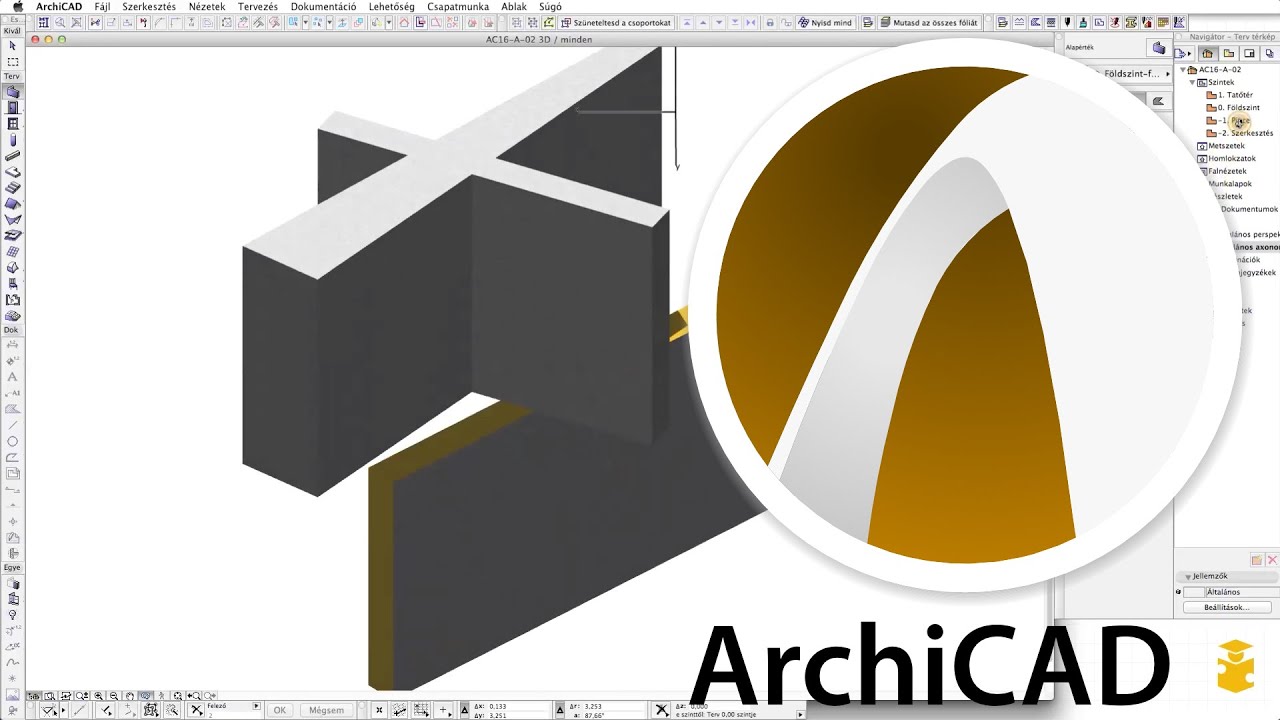Viewport: 1280px width, 720px height.
Task: Click the Beállítások... button
Action: (x=1229, y=607)
